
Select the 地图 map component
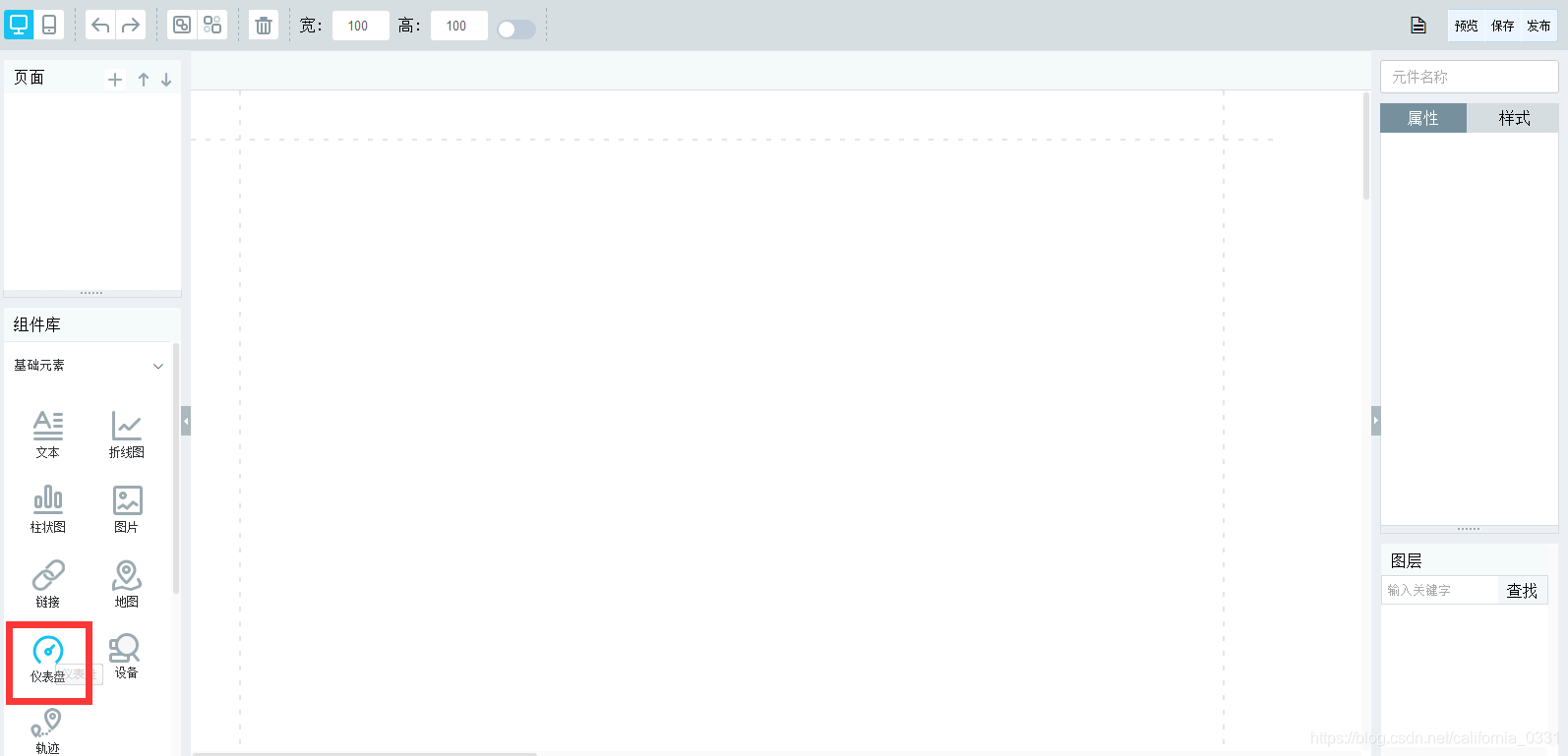point(127,584)
